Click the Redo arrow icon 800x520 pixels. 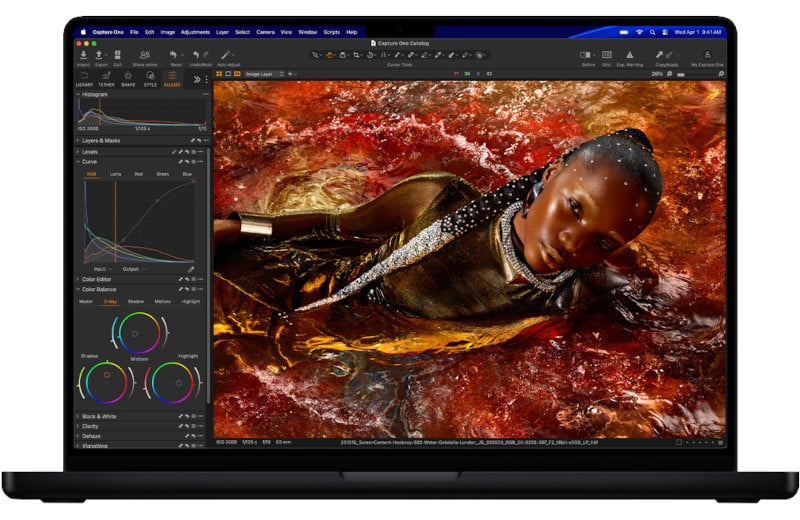[x=206, y=55]
